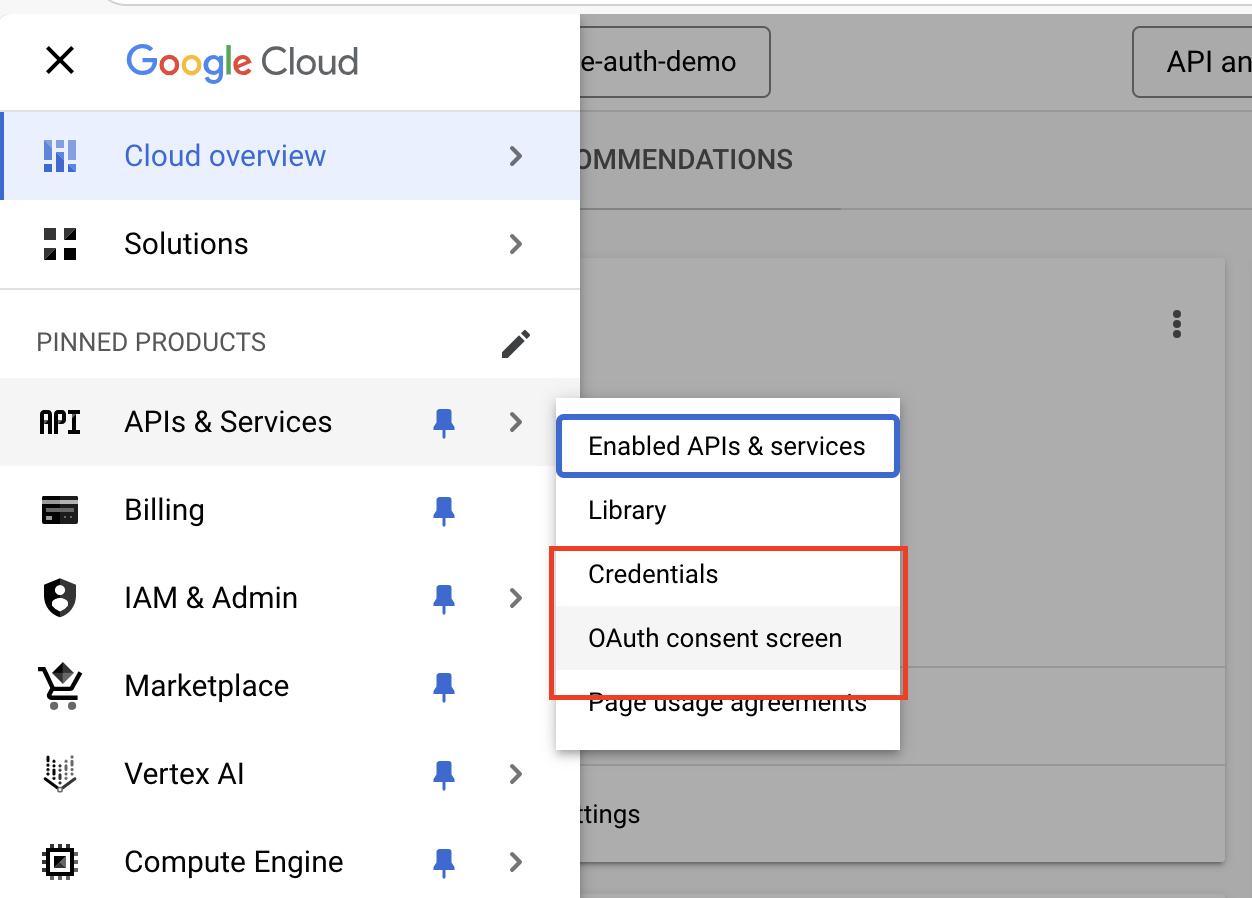Switch to the Recommendations tab
This screenshot has width=1252, height=898.
(686, 159)
